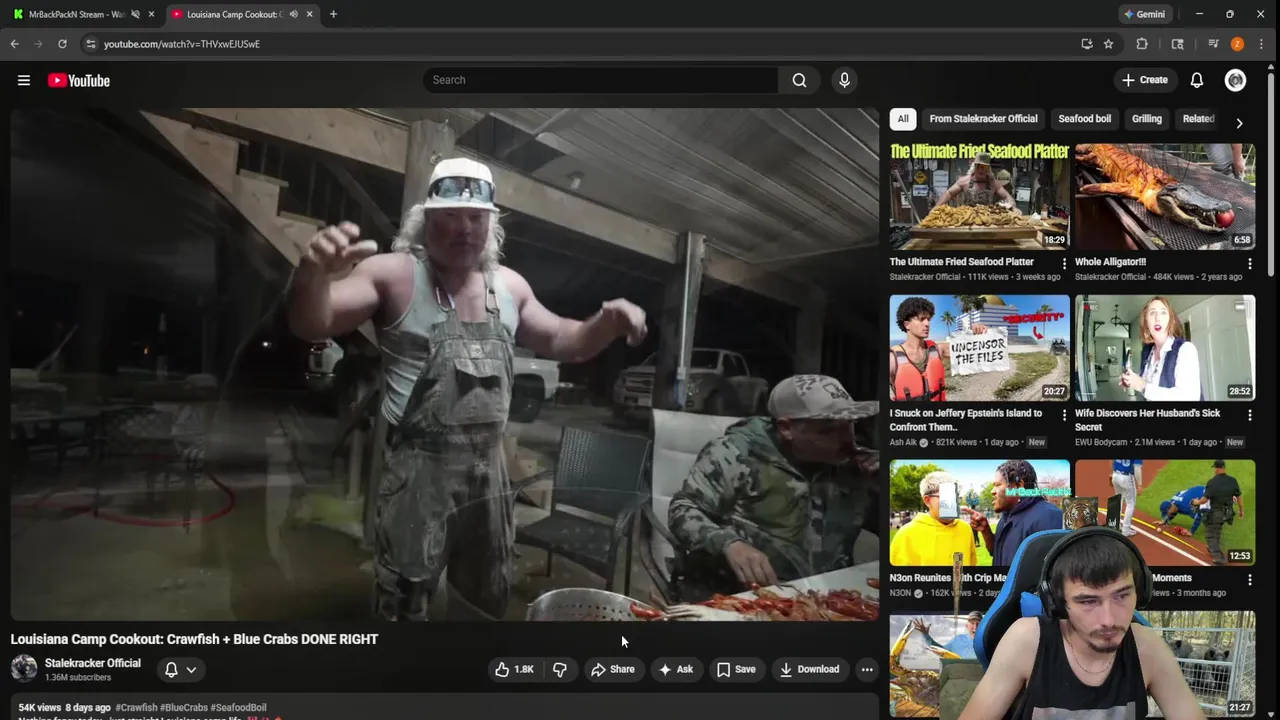Save the video to a playlist
The height and width of the screenshot is (720, 1280).
point(736,669)
